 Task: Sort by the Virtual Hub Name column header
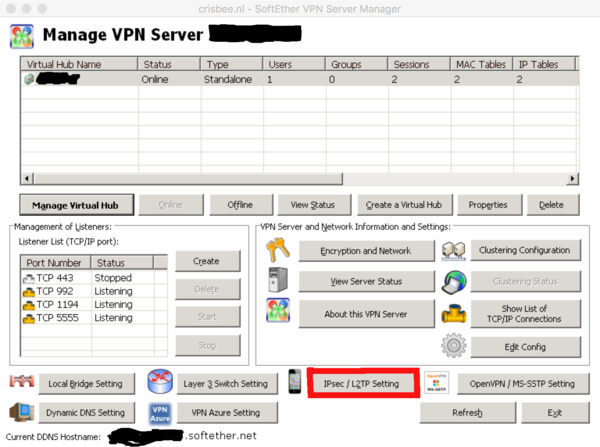pyautogui.click(x=79, y=64)
